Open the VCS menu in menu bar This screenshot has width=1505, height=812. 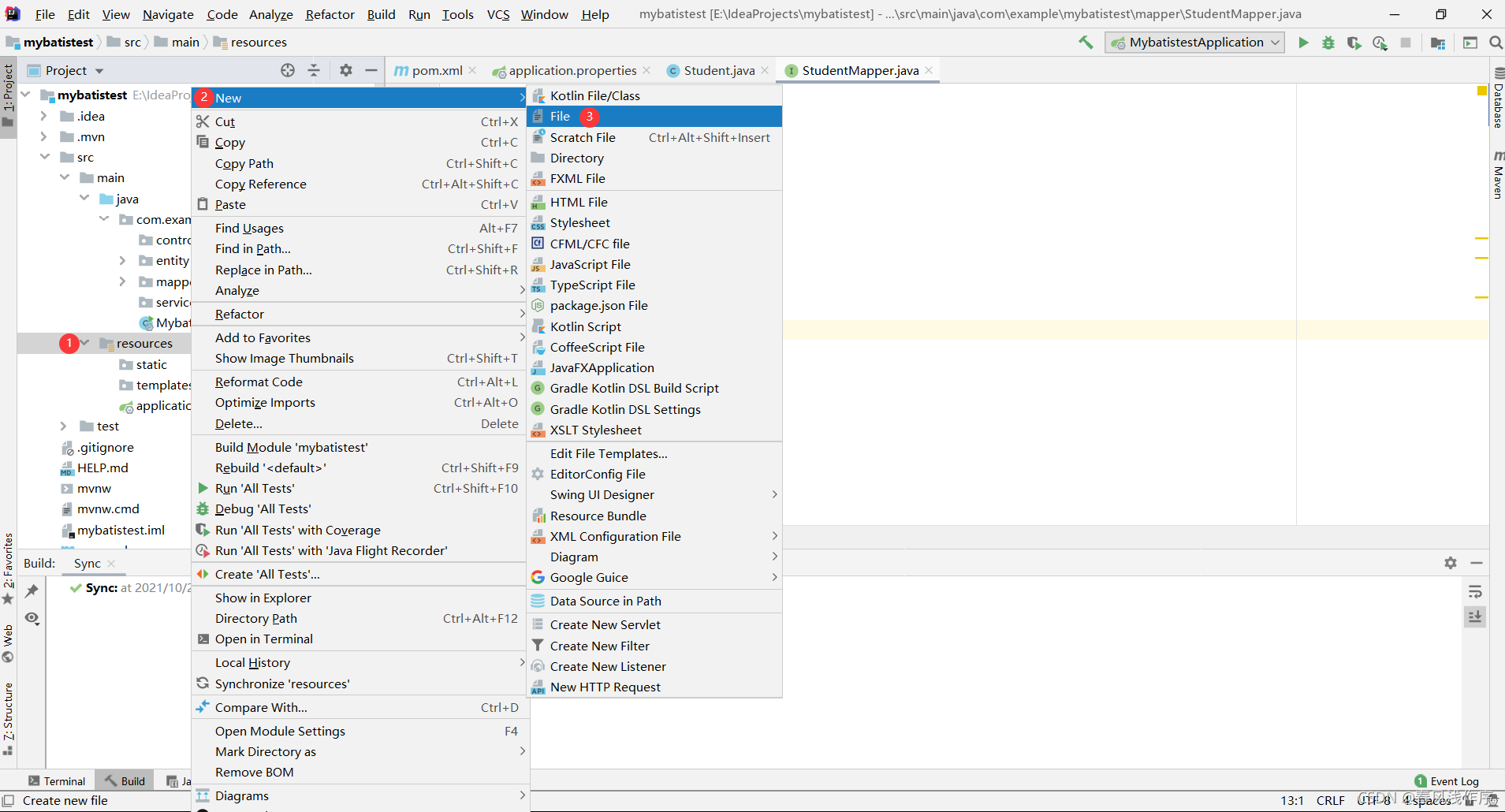pyautogui.click(x=498, y=14)
